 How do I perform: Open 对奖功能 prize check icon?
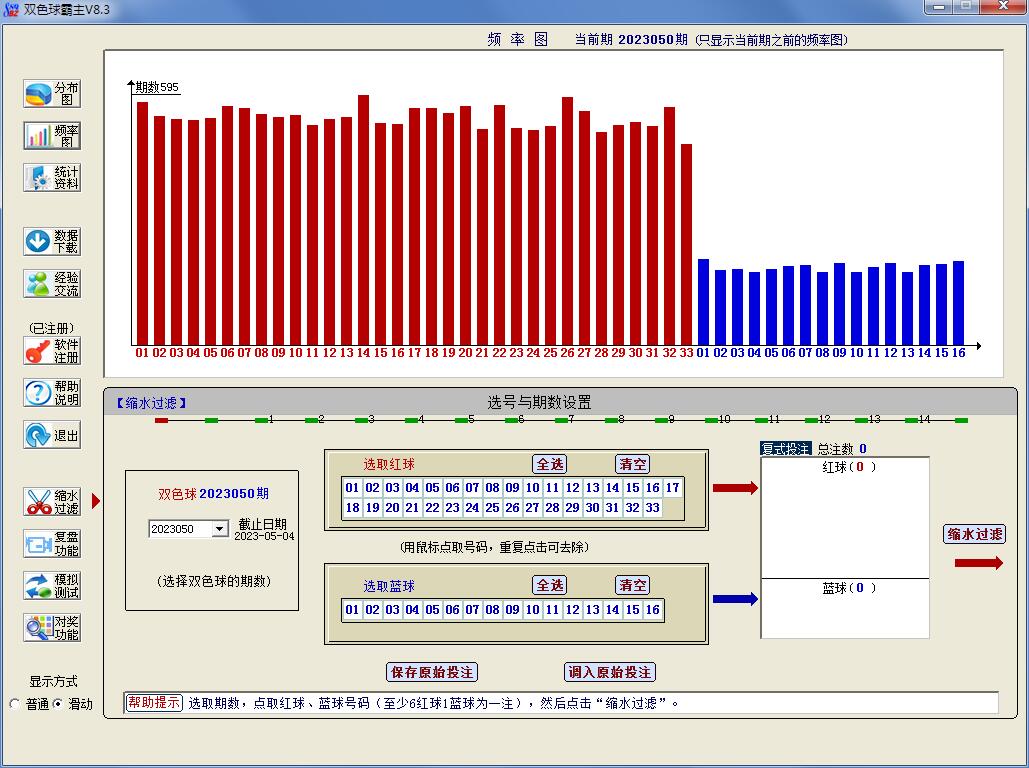click(x=40, y=628)
